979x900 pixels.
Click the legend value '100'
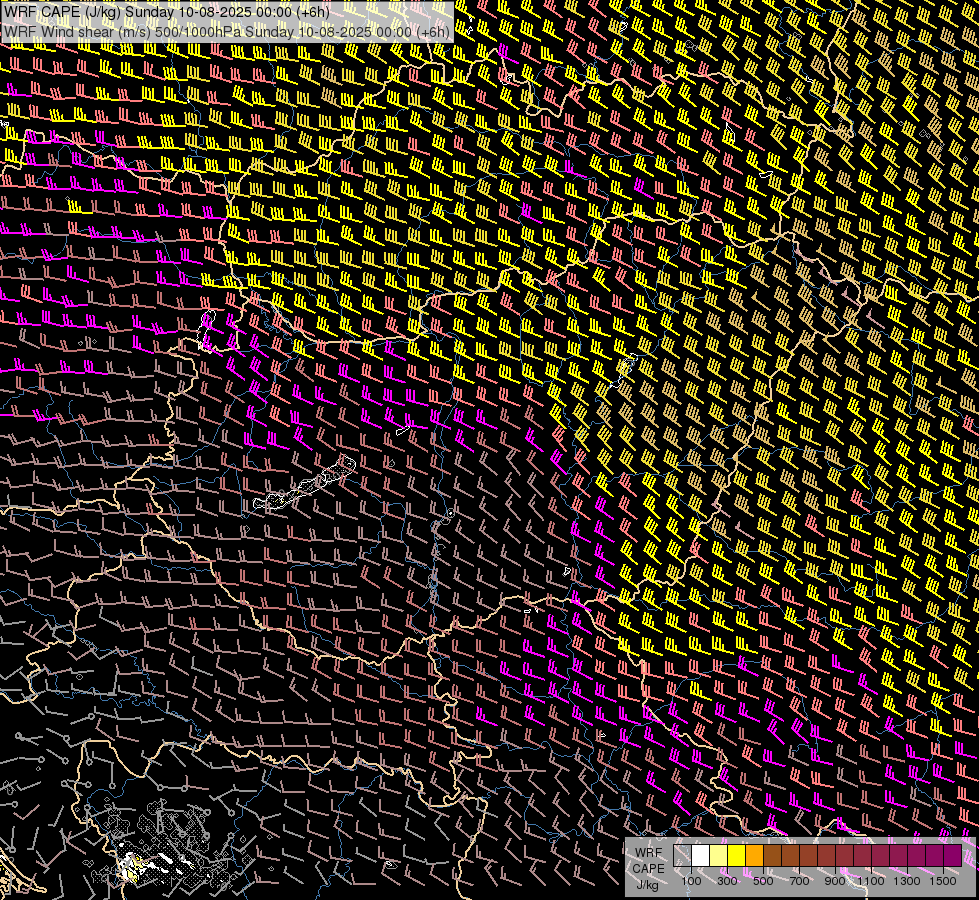[691, 881]
